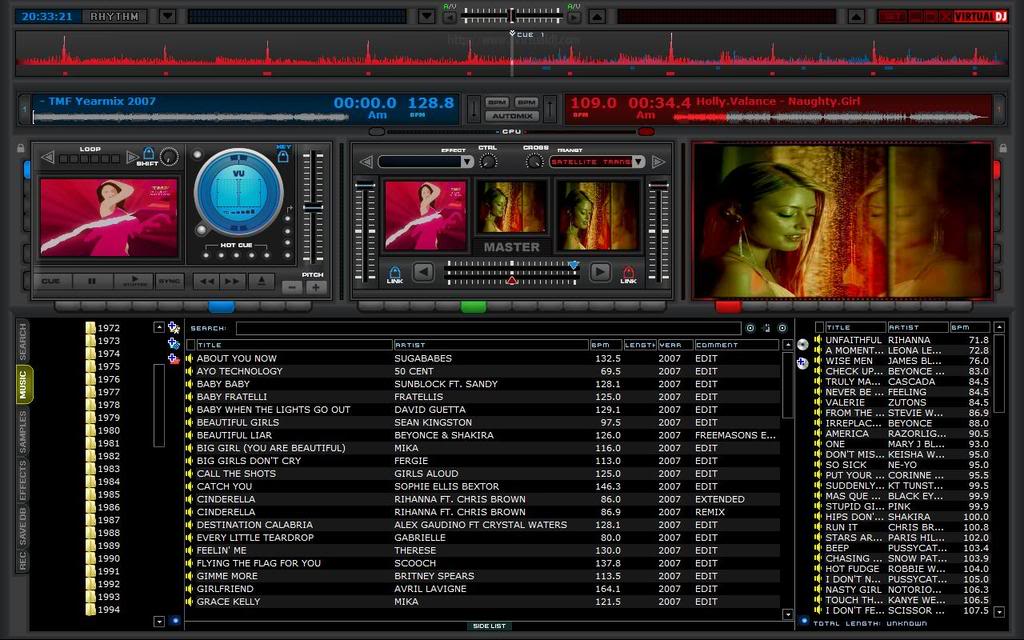Pause the left deck
This screenshot has width=1024, height=640.
[91, 281]
